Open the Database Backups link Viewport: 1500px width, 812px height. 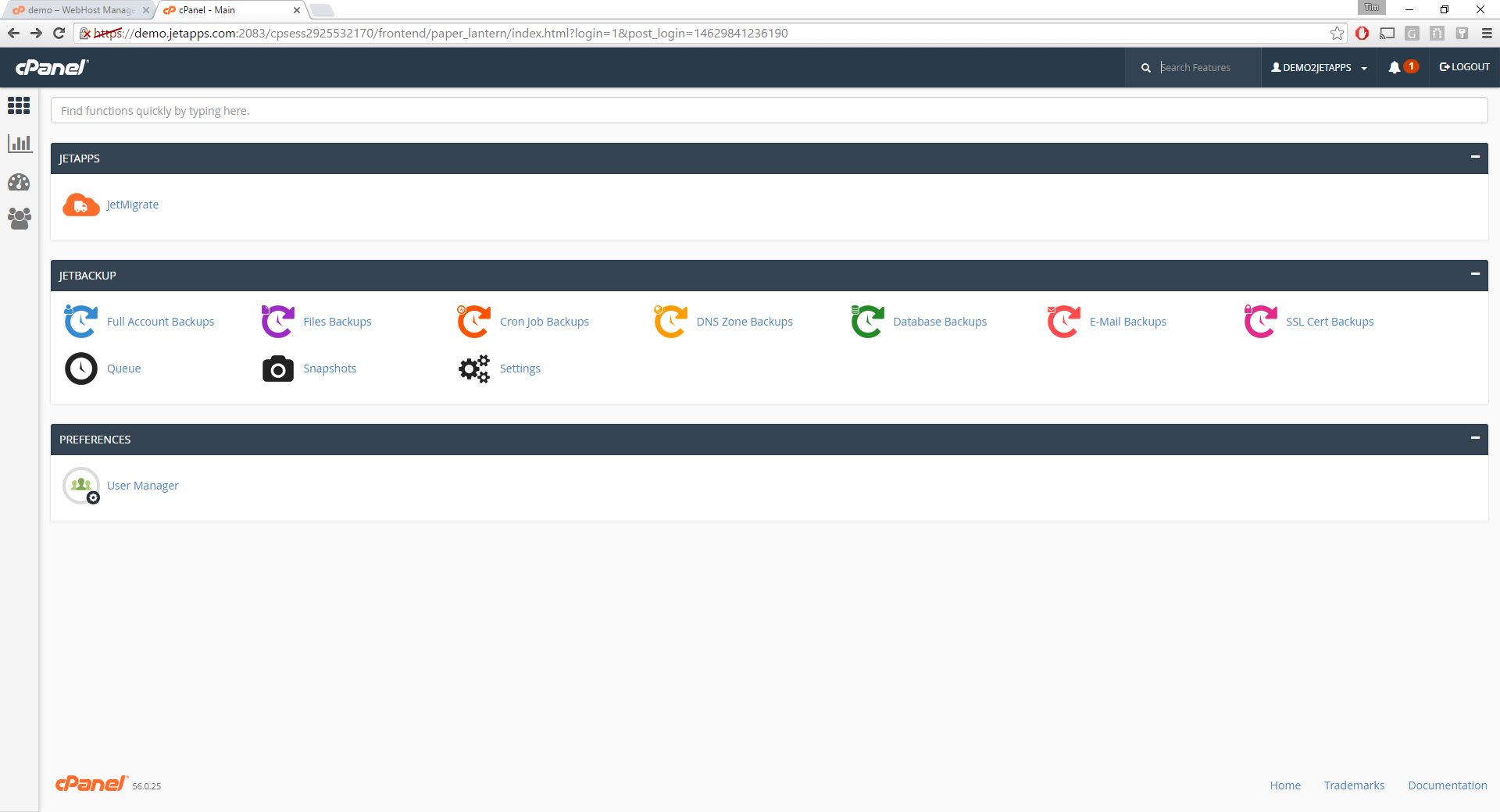pos(940,322)
